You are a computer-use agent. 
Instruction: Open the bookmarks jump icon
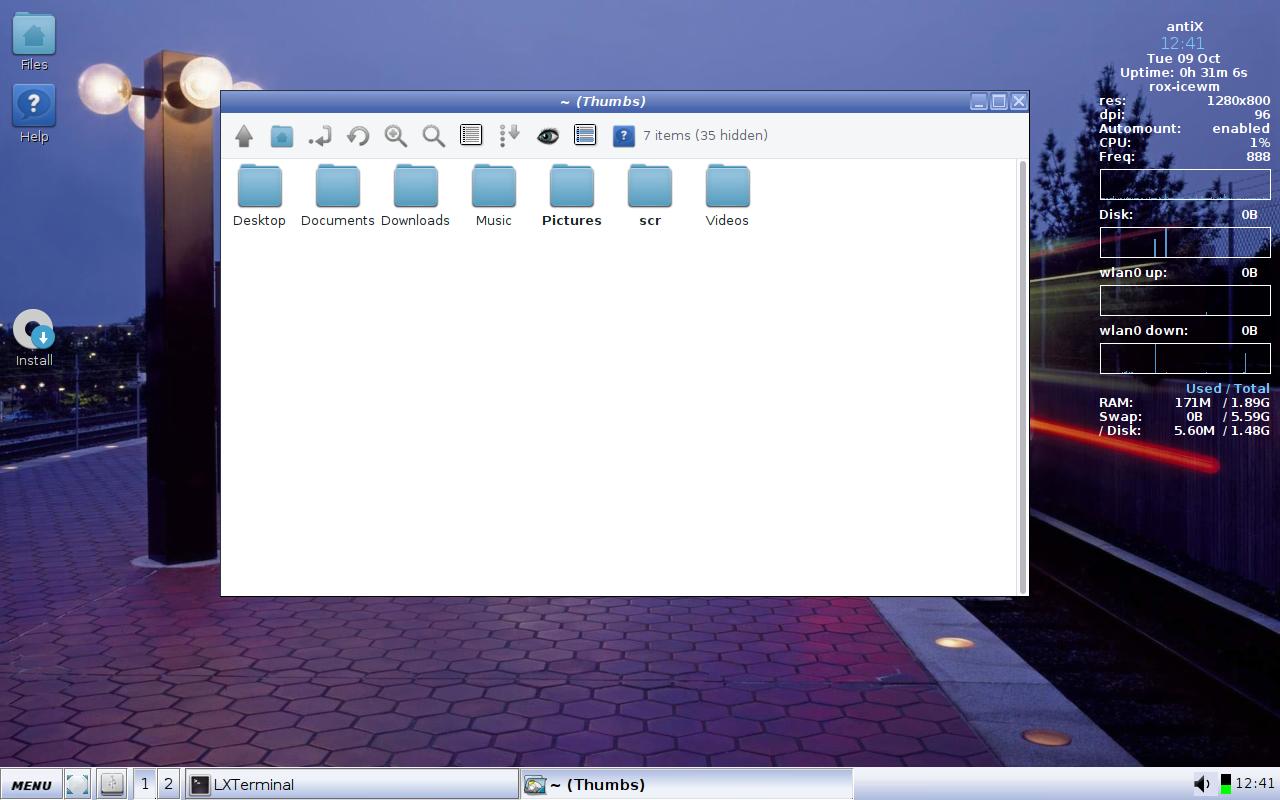(320, 135)
